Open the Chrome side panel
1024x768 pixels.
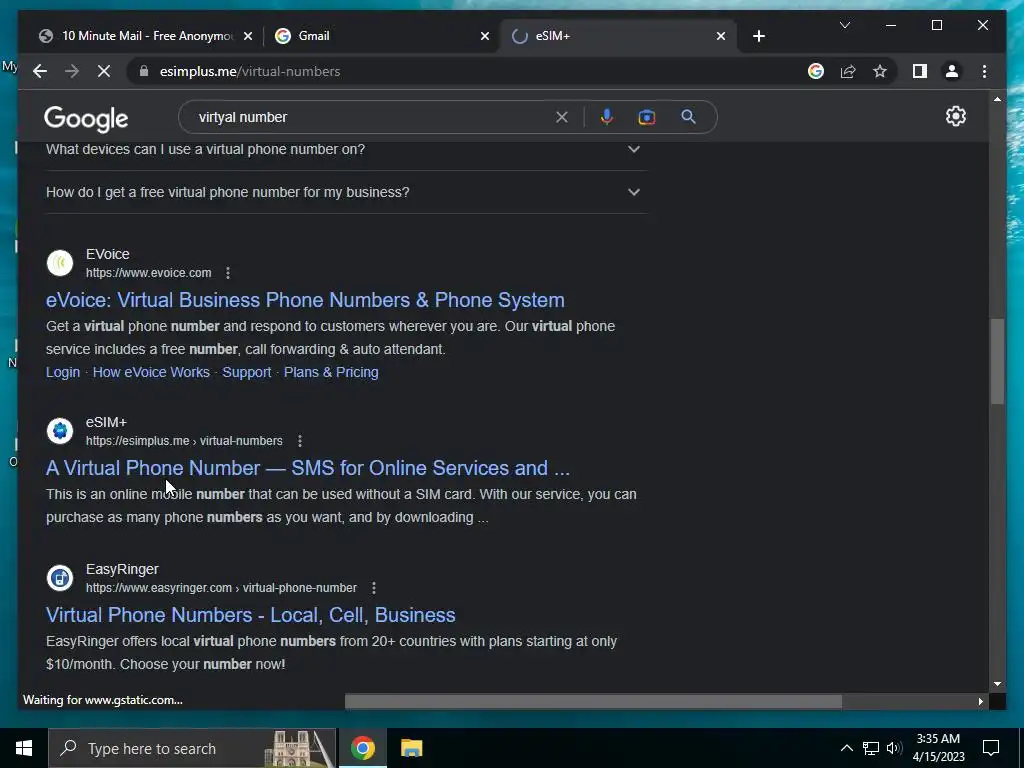click(x=920, y=71)
